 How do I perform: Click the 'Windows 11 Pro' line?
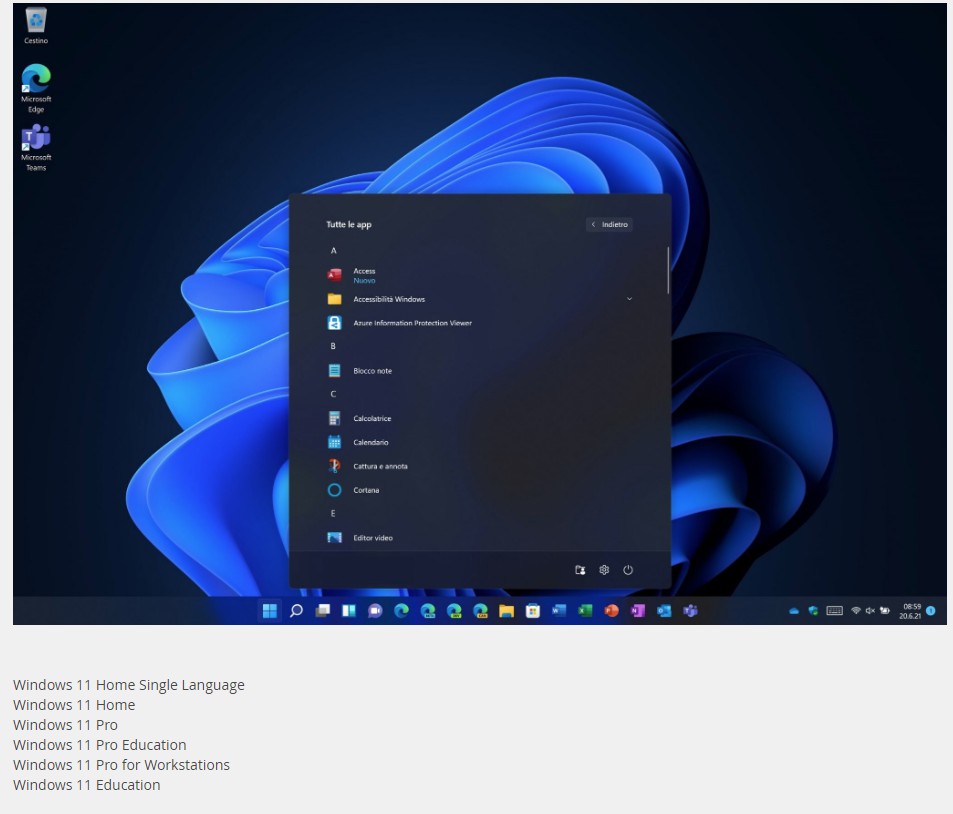coord(66,725)
